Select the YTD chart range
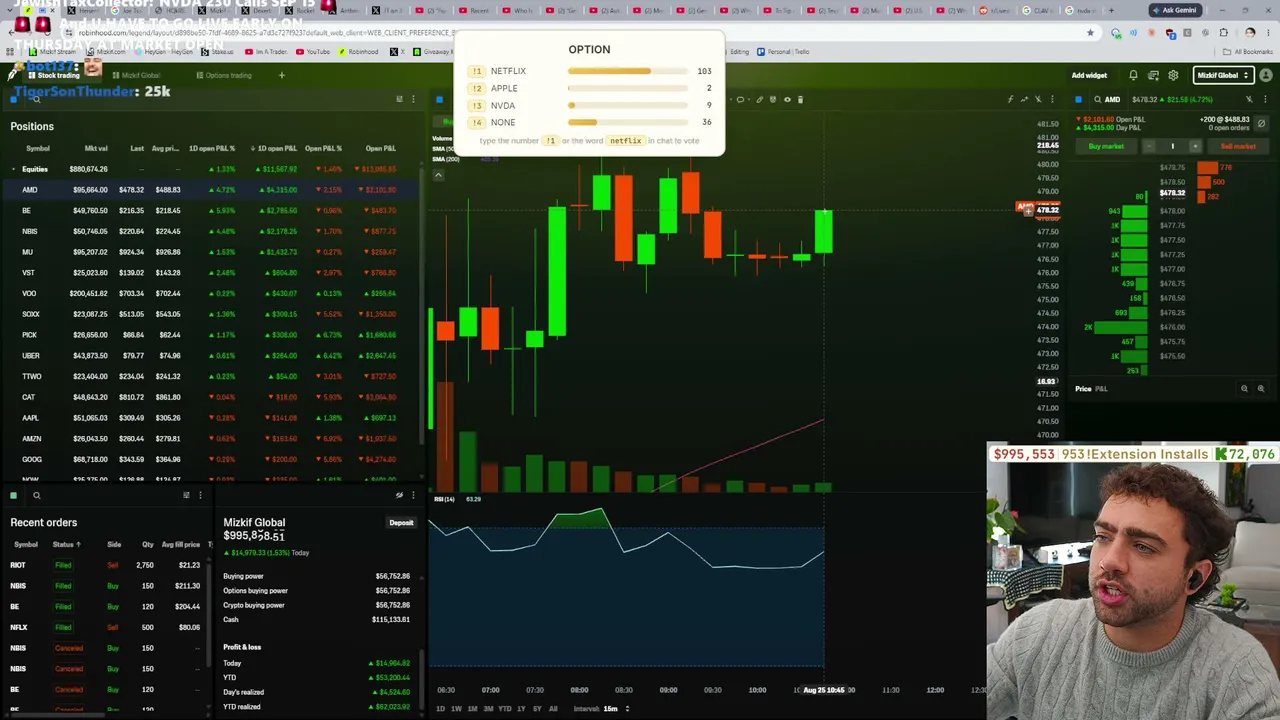This screenshot has width=1280, height=720. [x=505, y=709]
